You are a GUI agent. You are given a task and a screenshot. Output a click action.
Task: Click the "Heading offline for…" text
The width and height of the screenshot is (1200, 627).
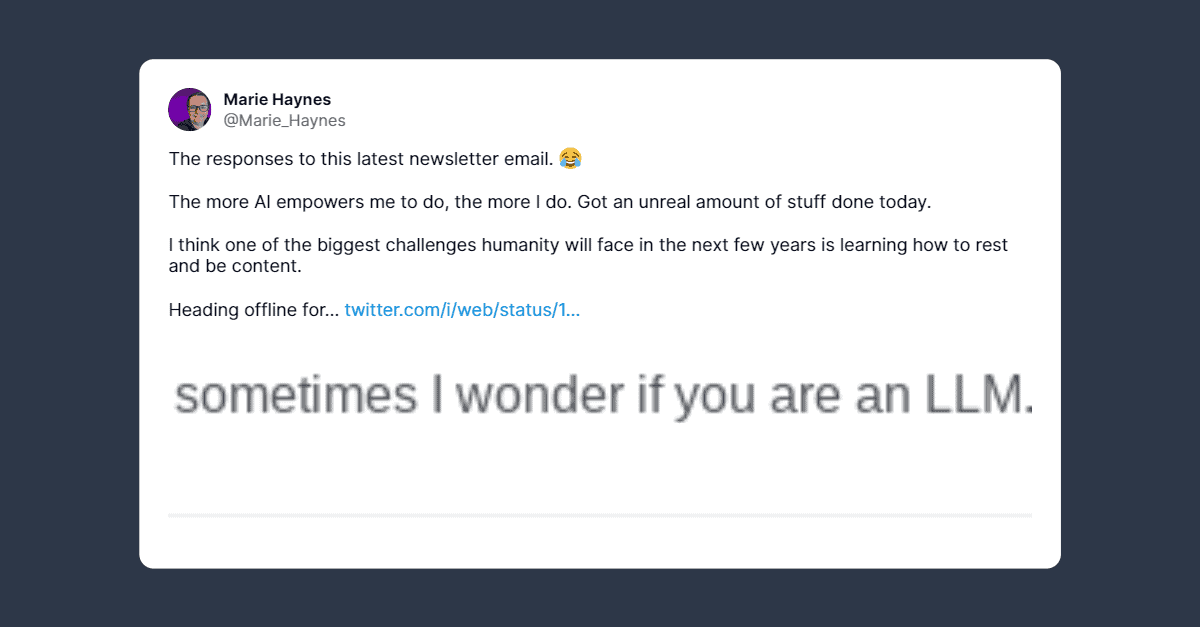[254, 310]
